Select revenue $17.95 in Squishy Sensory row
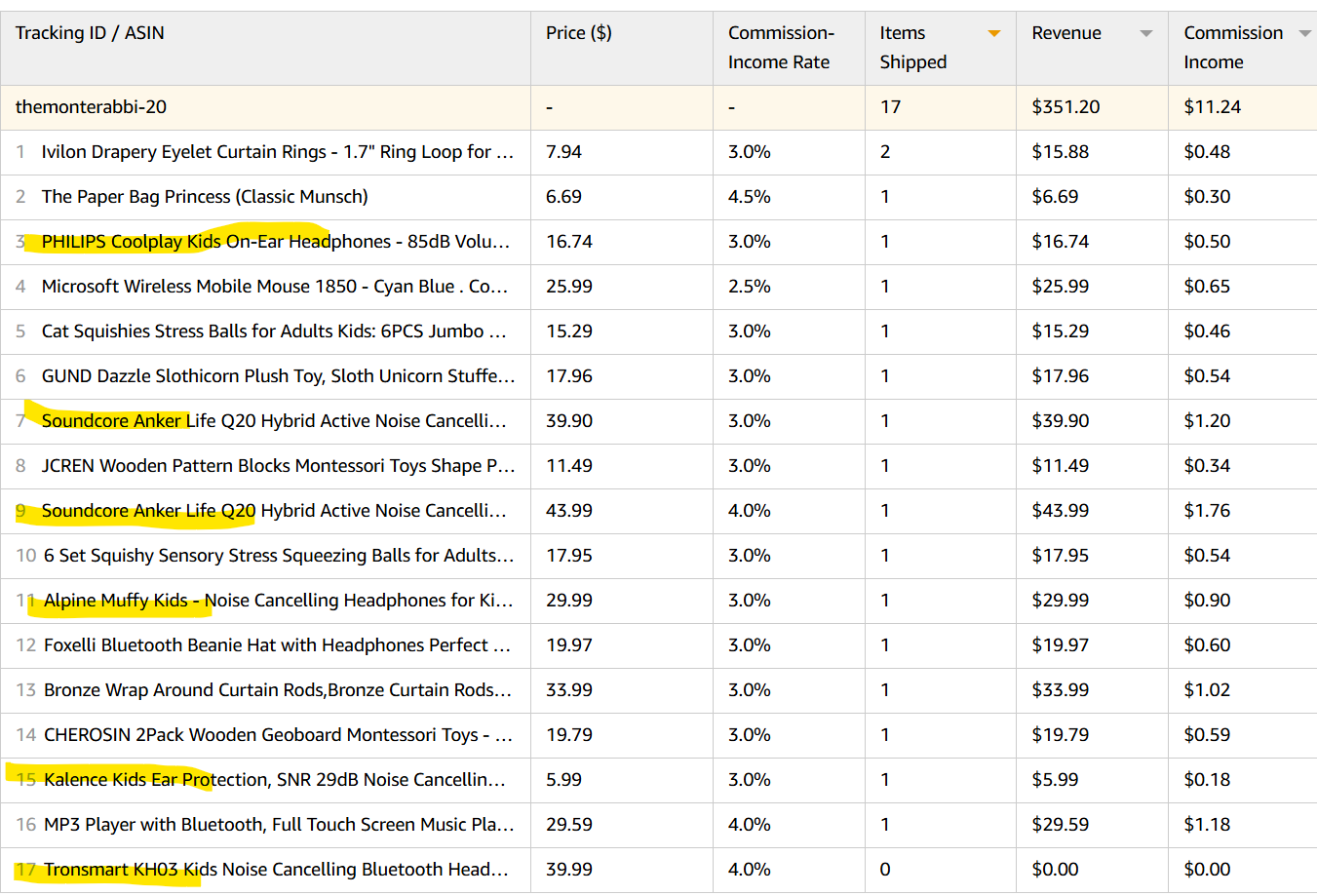Screen dimensions: 1317x896 pyautogui.click(x=1061, y=556)
